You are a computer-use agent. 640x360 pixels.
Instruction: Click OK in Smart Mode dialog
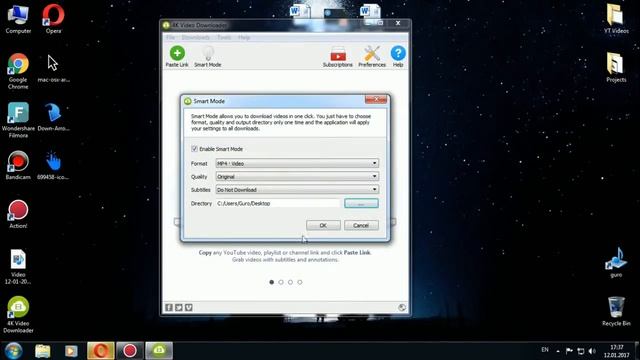pyautogui.click(x=323, y=225)
